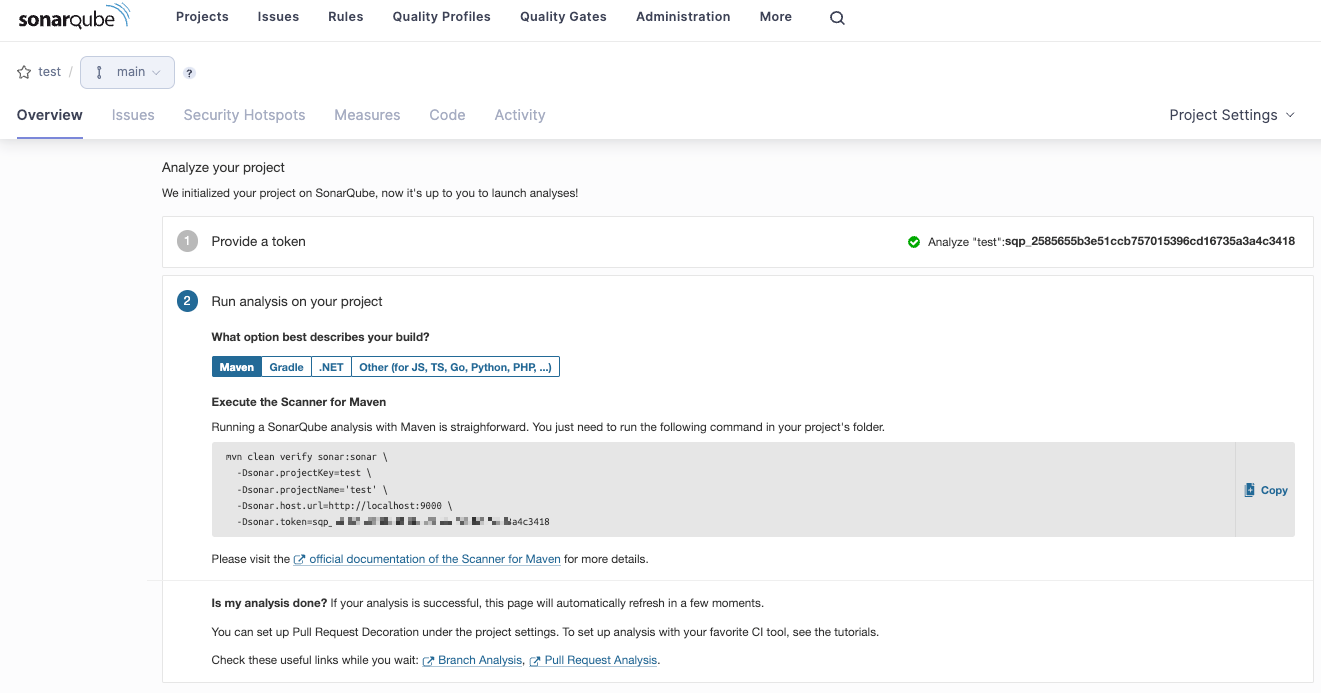This screenshot has height=693, width=1321.
Task: Click the Is my analysis done? text
Action: pos(269,603)
